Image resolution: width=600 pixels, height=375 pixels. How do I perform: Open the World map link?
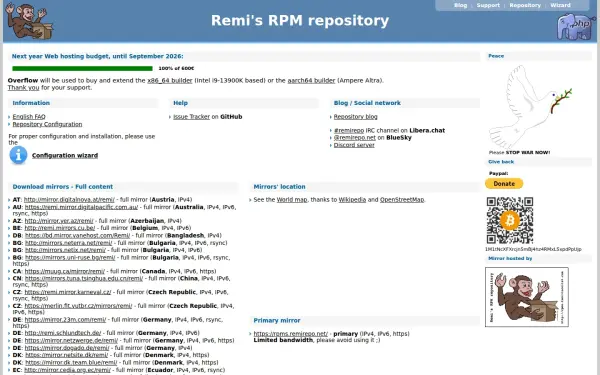[292, 200]
